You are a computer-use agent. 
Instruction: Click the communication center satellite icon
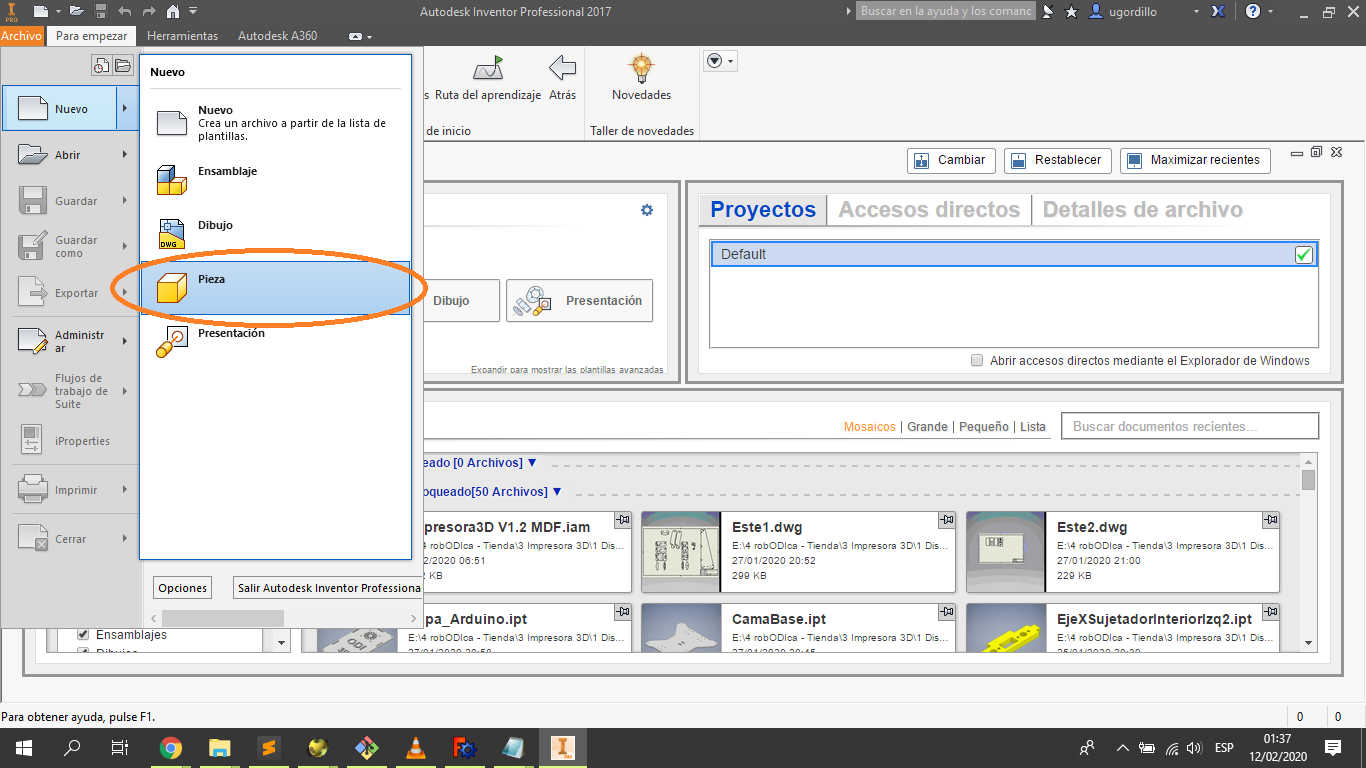point(1048,11)
